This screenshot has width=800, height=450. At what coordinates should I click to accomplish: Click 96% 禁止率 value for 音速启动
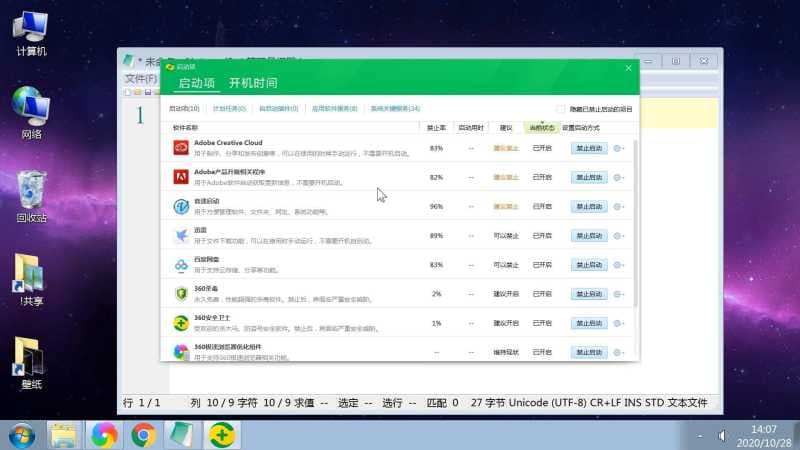coord(436,207)
